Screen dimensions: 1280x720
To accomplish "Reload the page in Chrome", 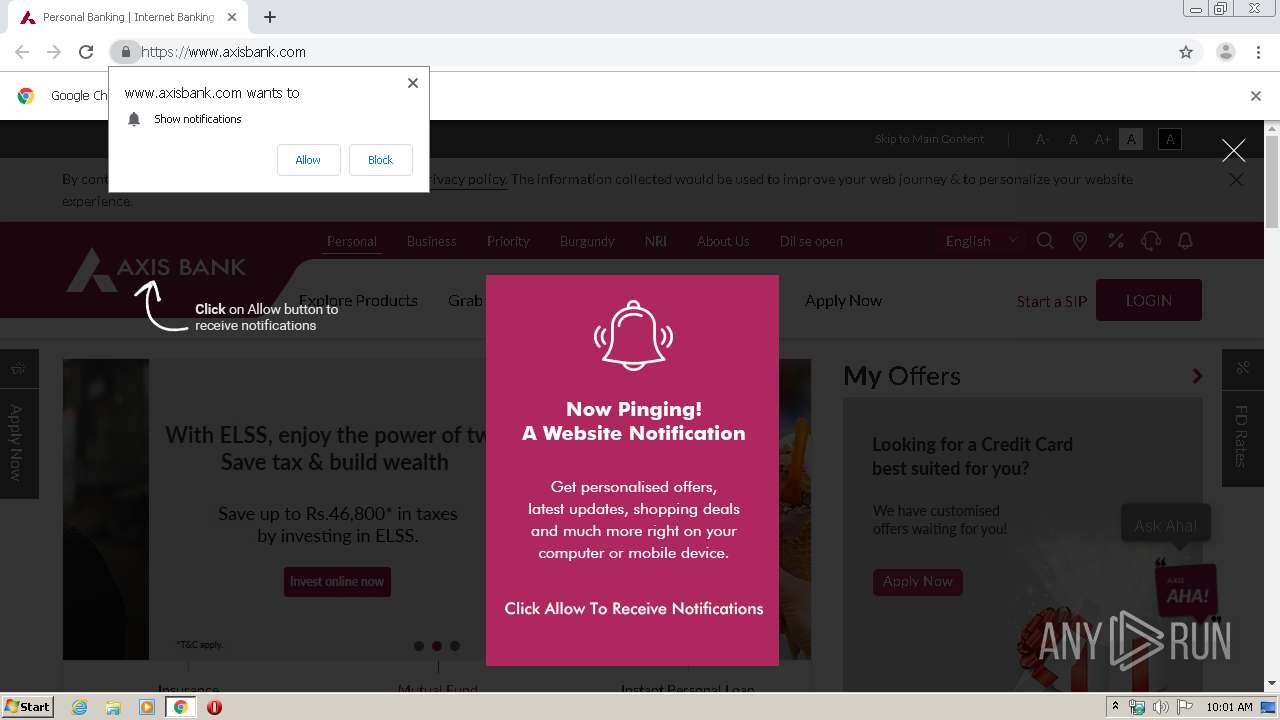I will coord(86,52).
